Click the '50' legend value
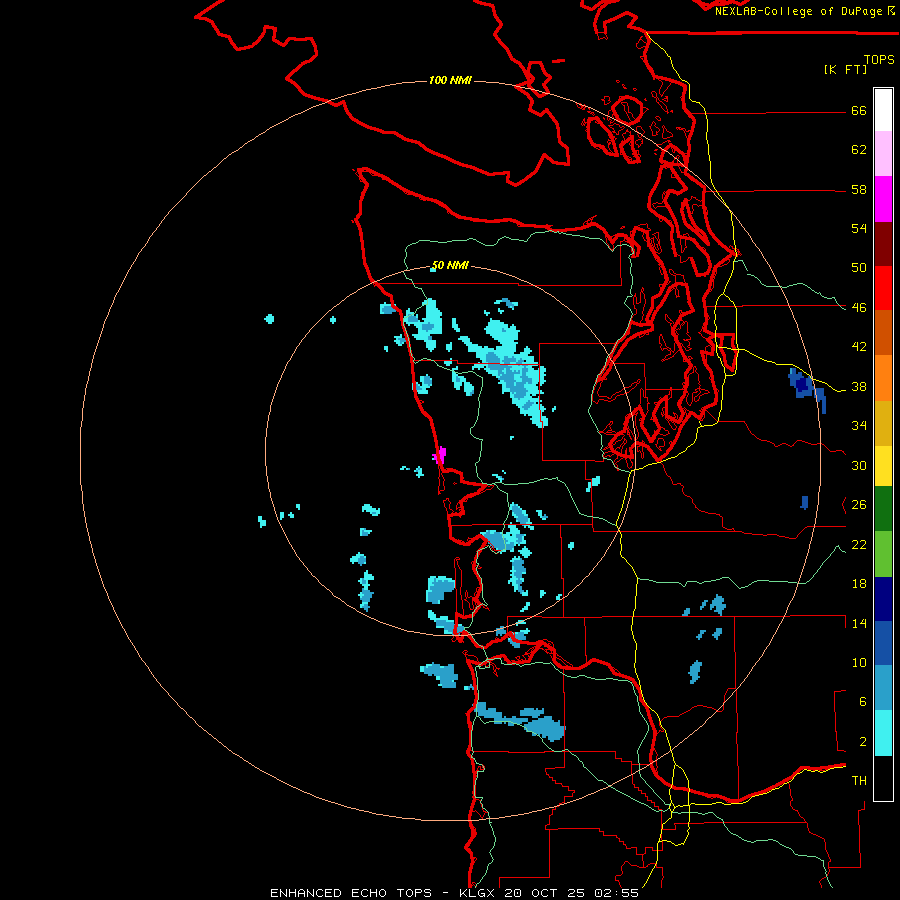Image resolution: width=900 pixels, height=900 pixels. tap(859, 268)
